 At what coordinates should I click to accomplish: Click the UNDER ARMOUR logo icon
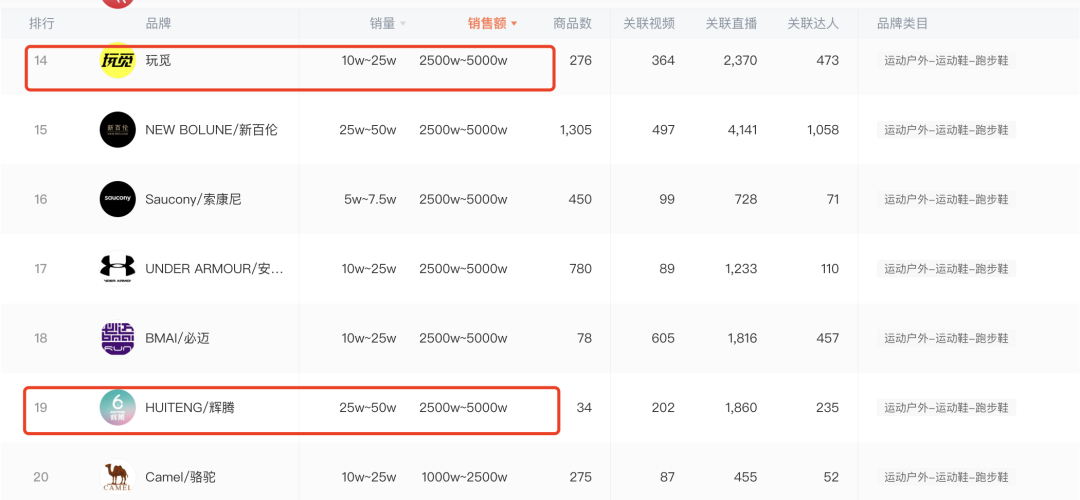coord(117,269)
